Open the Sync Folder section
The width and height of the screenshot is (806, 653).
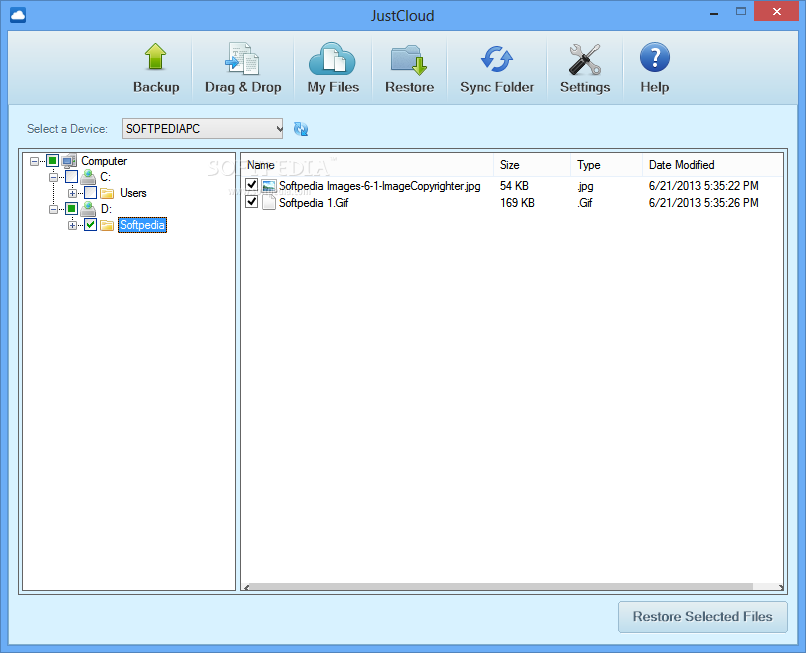[497, 68]
